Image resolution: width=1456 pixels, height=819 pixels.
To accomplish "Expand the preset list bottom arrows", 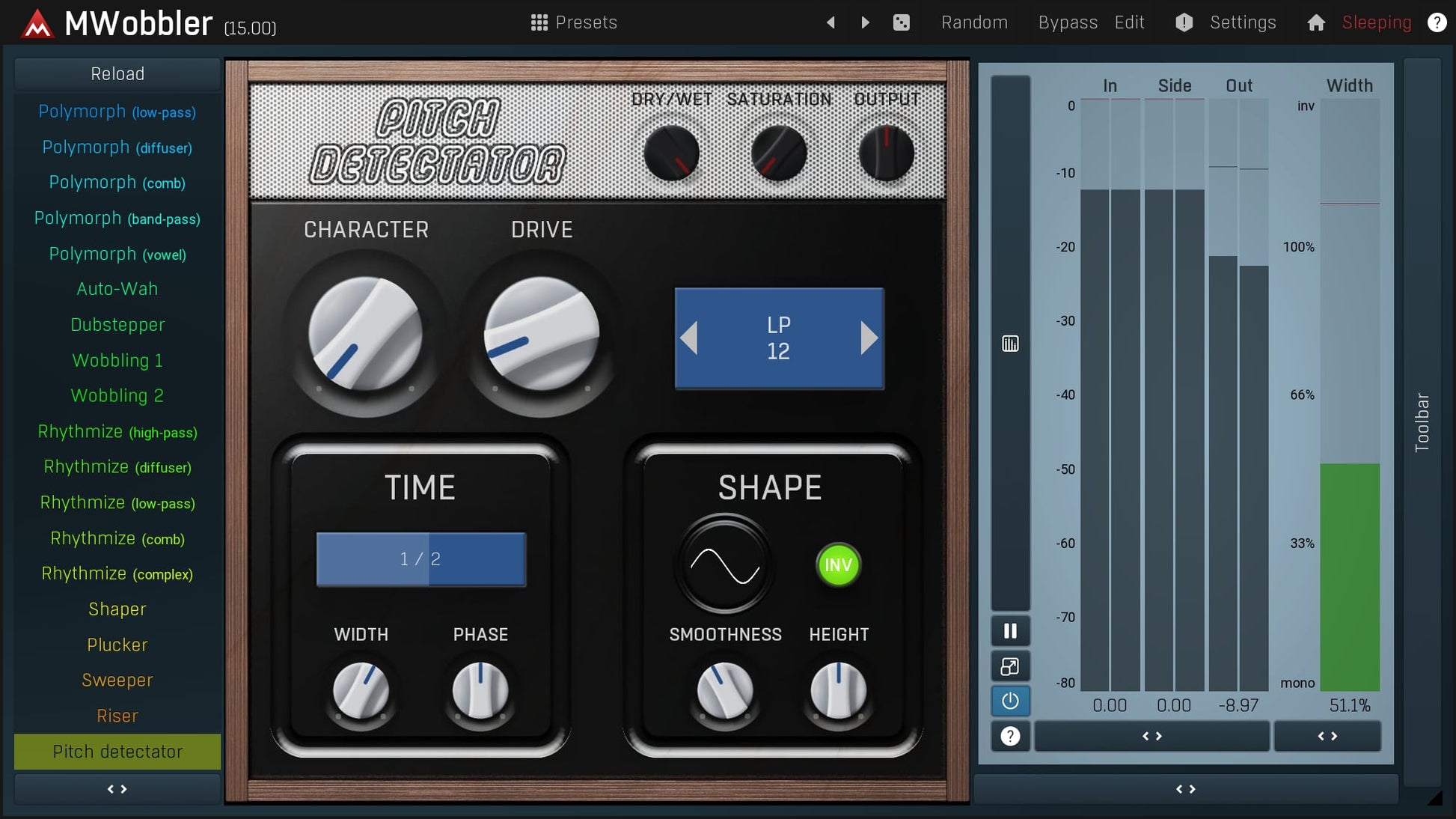I will click(117, 789).
